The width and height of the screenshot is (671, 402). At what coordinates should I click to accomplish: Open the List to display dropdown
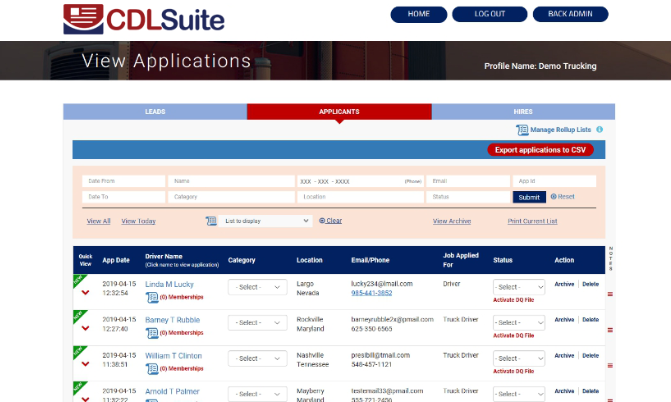click(x=265, y=221)
